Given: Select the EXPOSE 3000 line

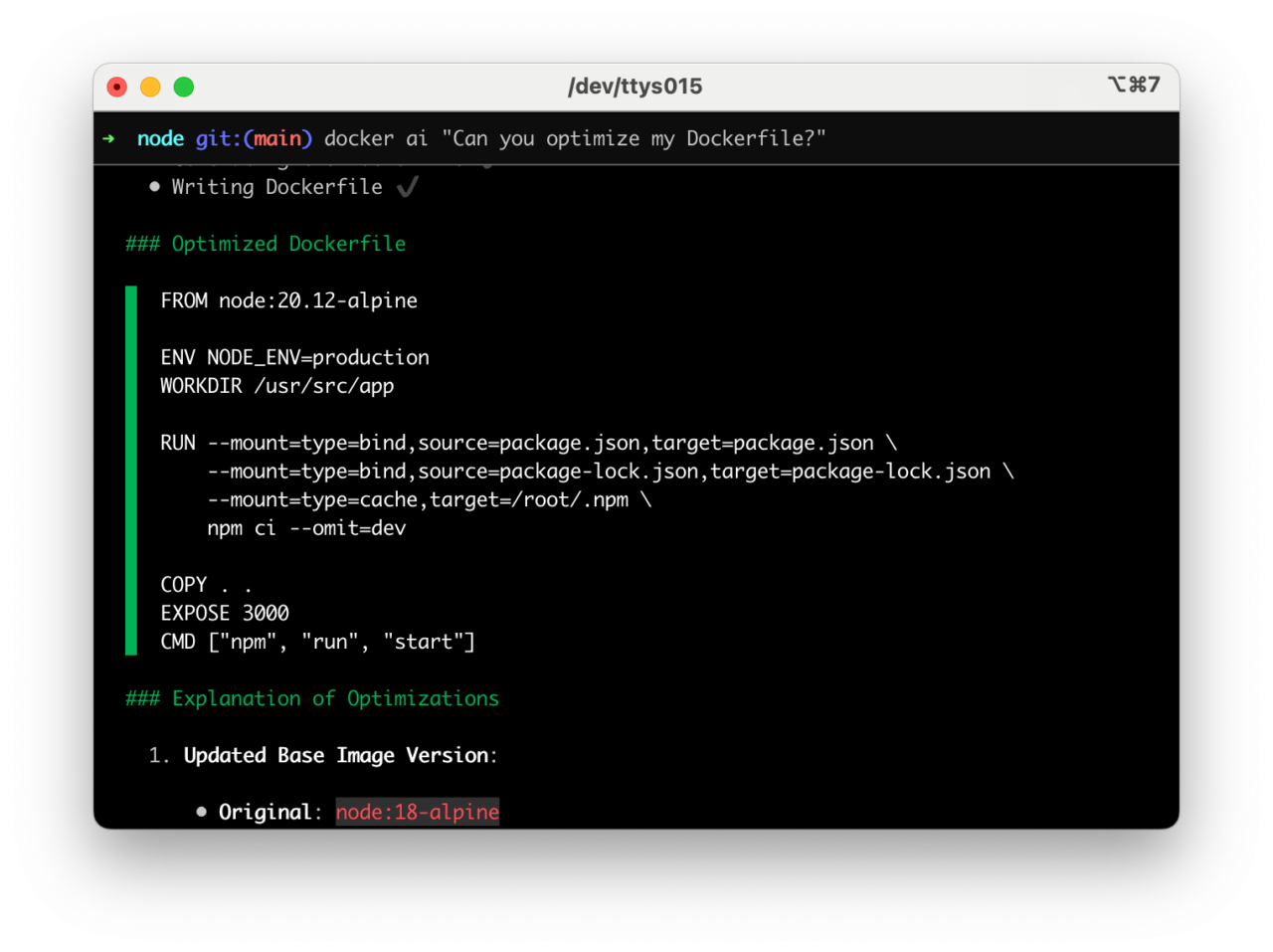Looking at the screenshot, I should point(225,613).
